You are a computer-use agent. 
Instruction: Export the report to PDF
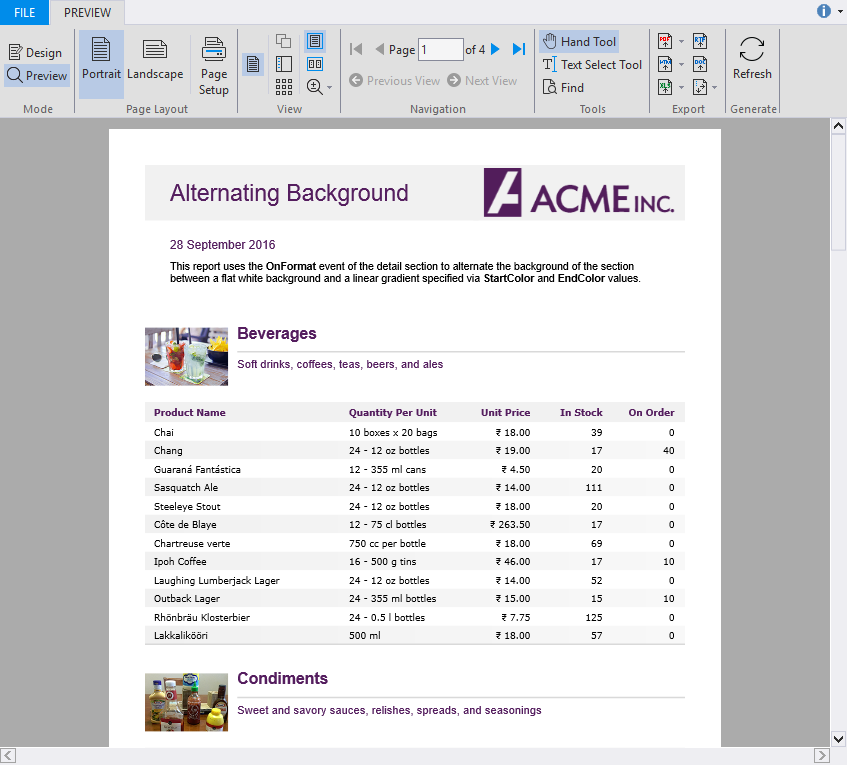click(x=665, y=41)
